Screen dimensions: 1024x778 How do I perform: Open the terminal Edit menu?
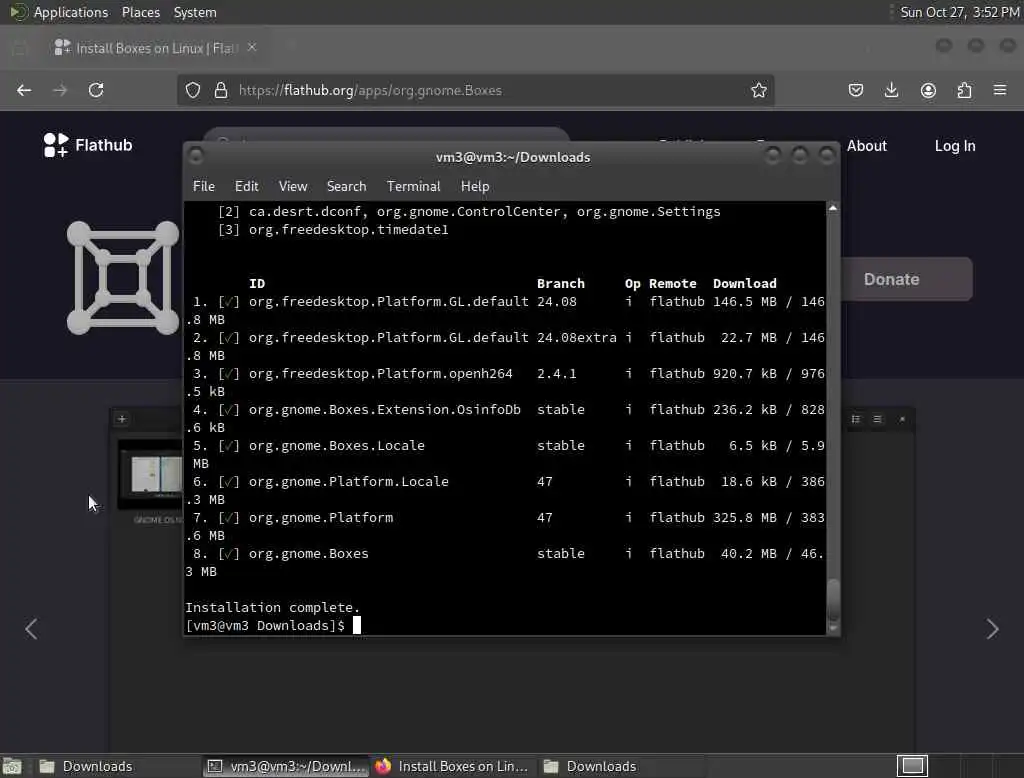246,186
